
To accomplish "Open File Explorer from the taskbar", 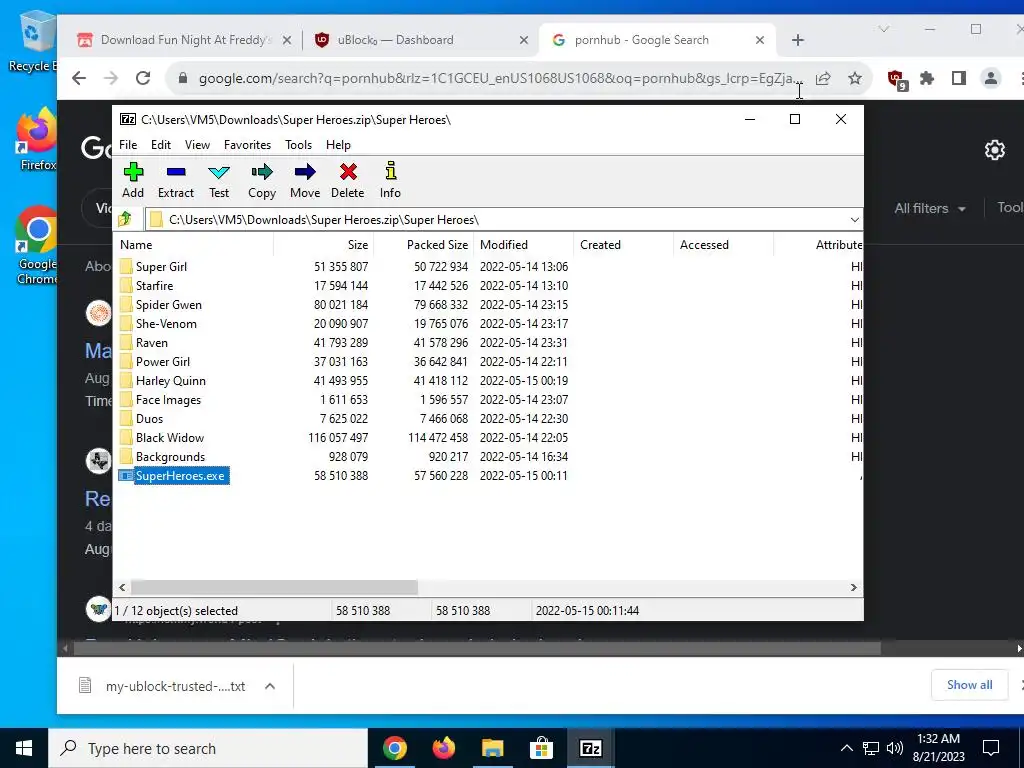I will pos(492,748).
